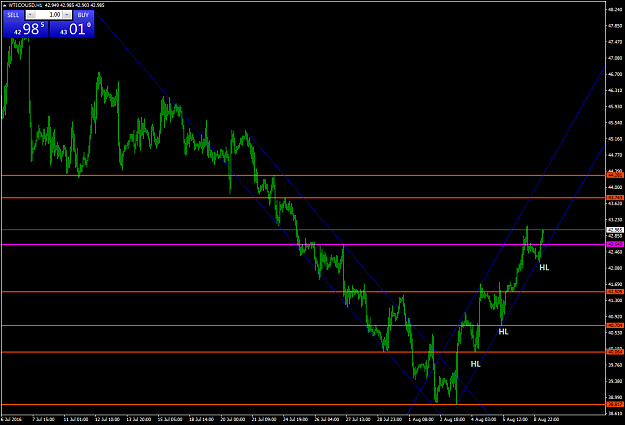Image resolution: width=625 pixels, height=425 pixels.
Task: Click the 7 Jul 15:00 time label
Action: pyautogui.click(x=43, y=419)
